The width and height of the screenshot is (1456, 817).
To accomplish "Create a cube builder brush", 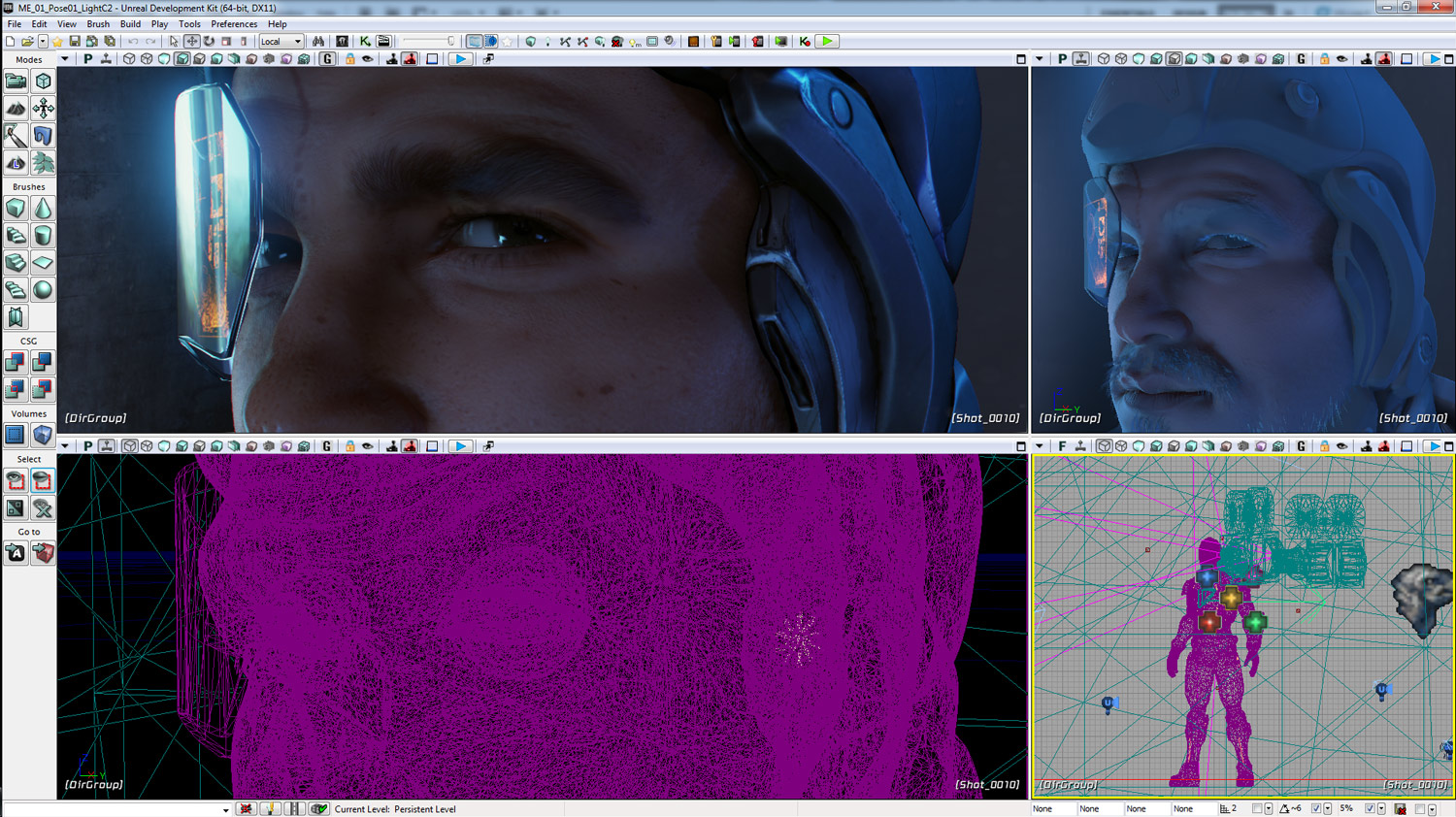I will point(16,209).
